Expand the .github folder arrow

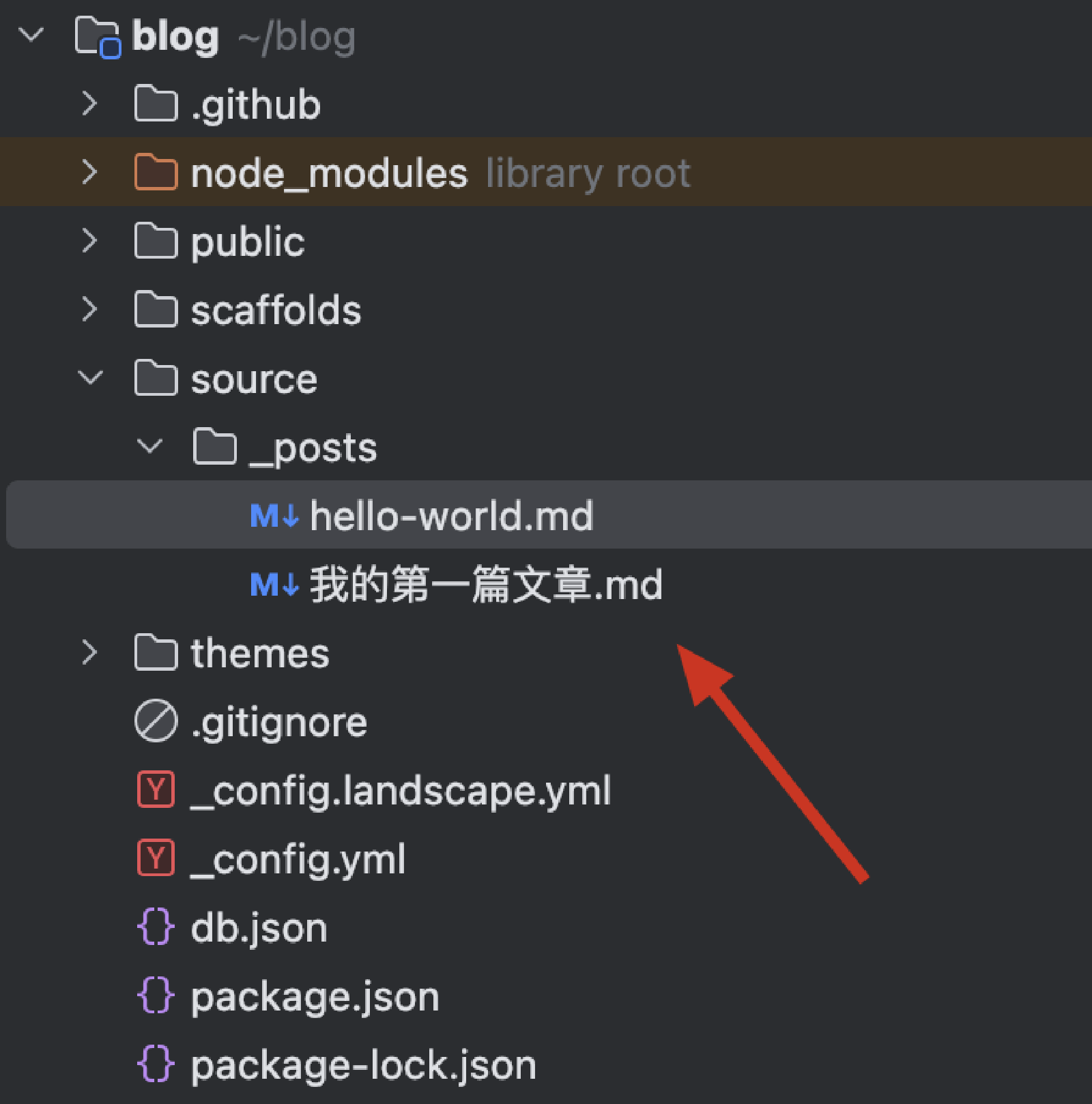point(89,104)
